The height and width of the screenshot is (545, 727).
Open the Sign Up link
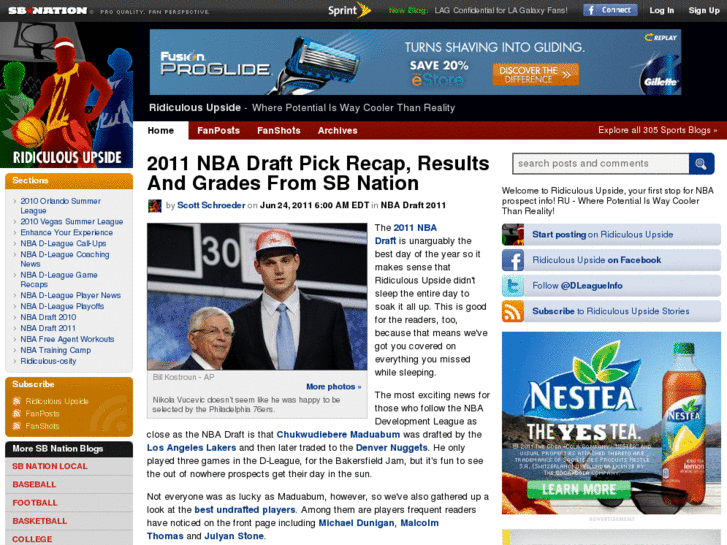(704, 10)
